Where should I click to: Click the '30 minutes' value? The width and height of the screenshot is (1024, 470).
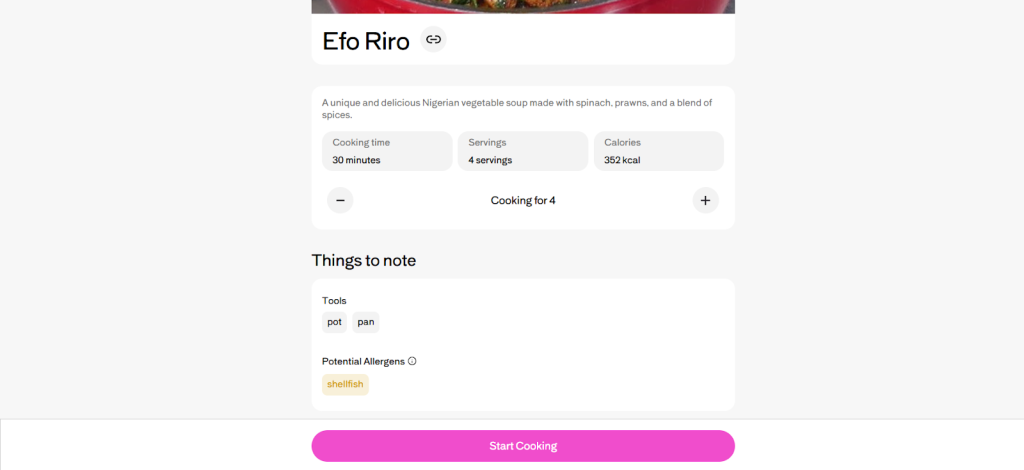pos(356,160)
